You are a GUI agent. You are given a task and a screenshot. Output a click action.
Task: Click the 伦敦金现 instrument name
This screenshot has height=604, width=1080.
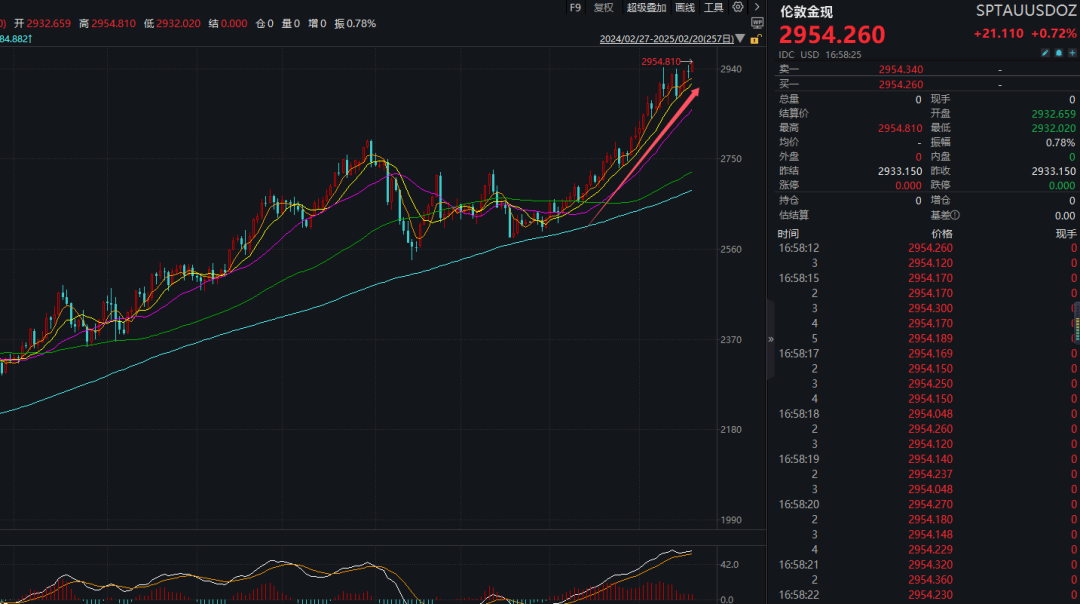click(x=806, y=12)
